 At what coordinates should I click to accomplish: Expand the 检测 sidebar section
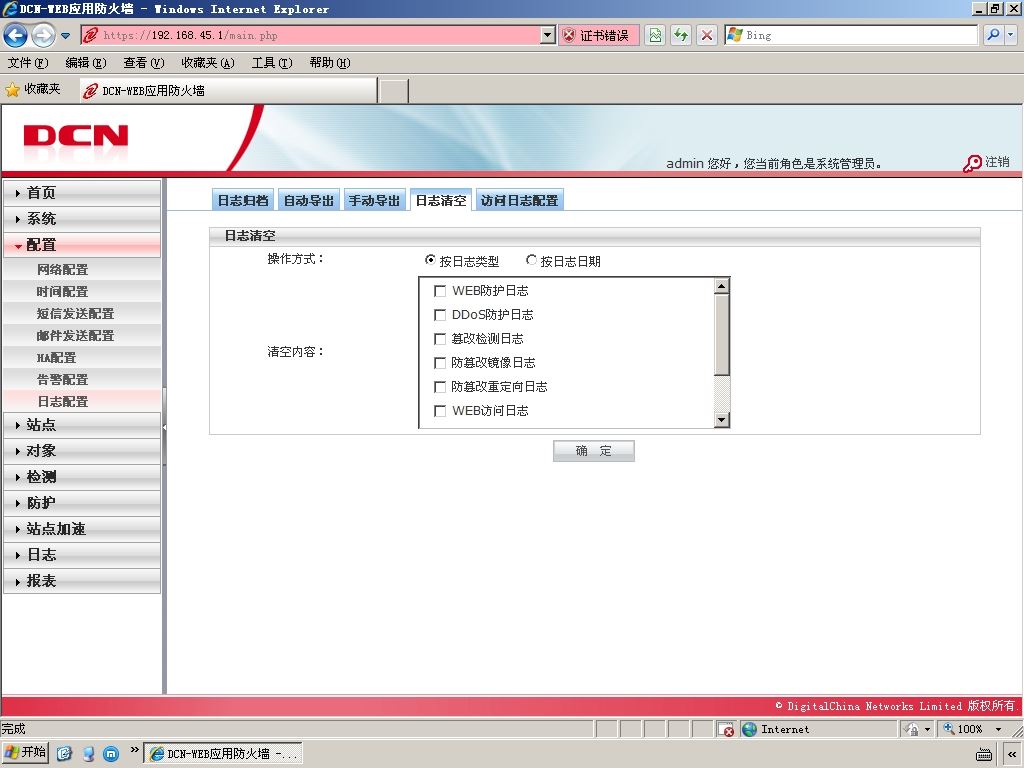[82, 477]
